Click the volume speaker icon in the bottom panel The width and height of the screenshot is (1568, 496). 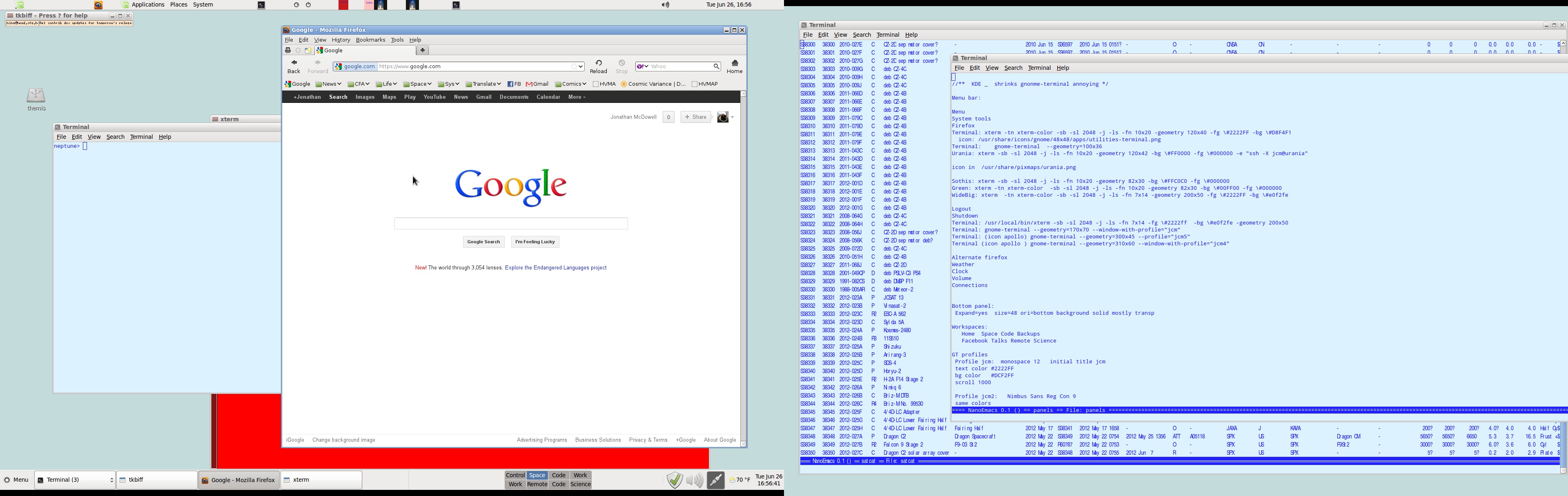pyautogui.click(x=695, y=480)
